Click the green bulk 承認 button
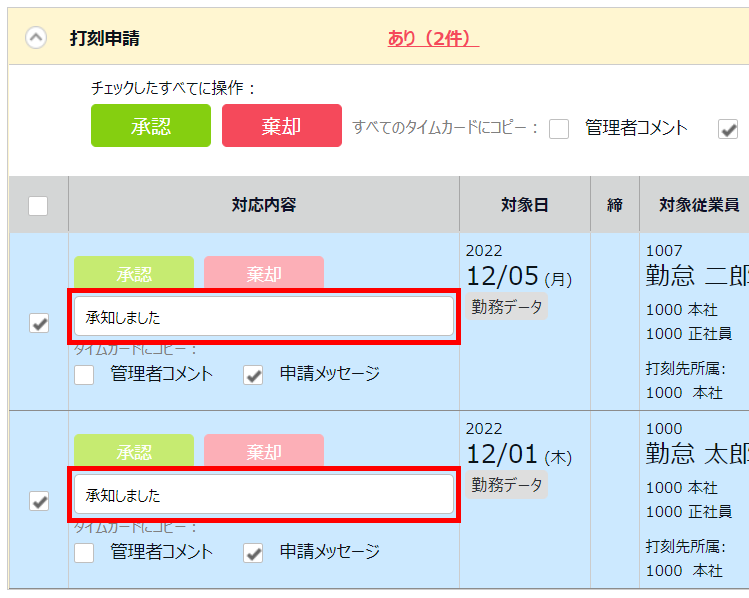 [x=151, y=126]
